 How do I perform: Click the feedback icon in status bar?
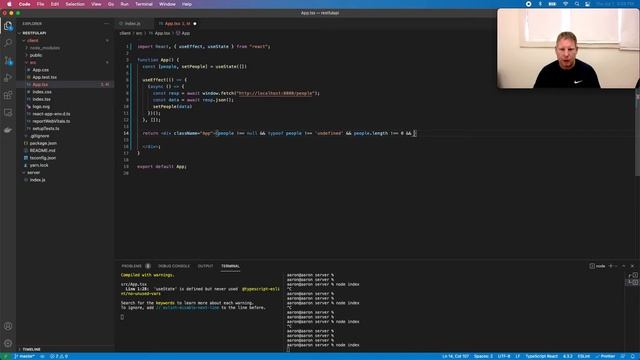point(623,356)
